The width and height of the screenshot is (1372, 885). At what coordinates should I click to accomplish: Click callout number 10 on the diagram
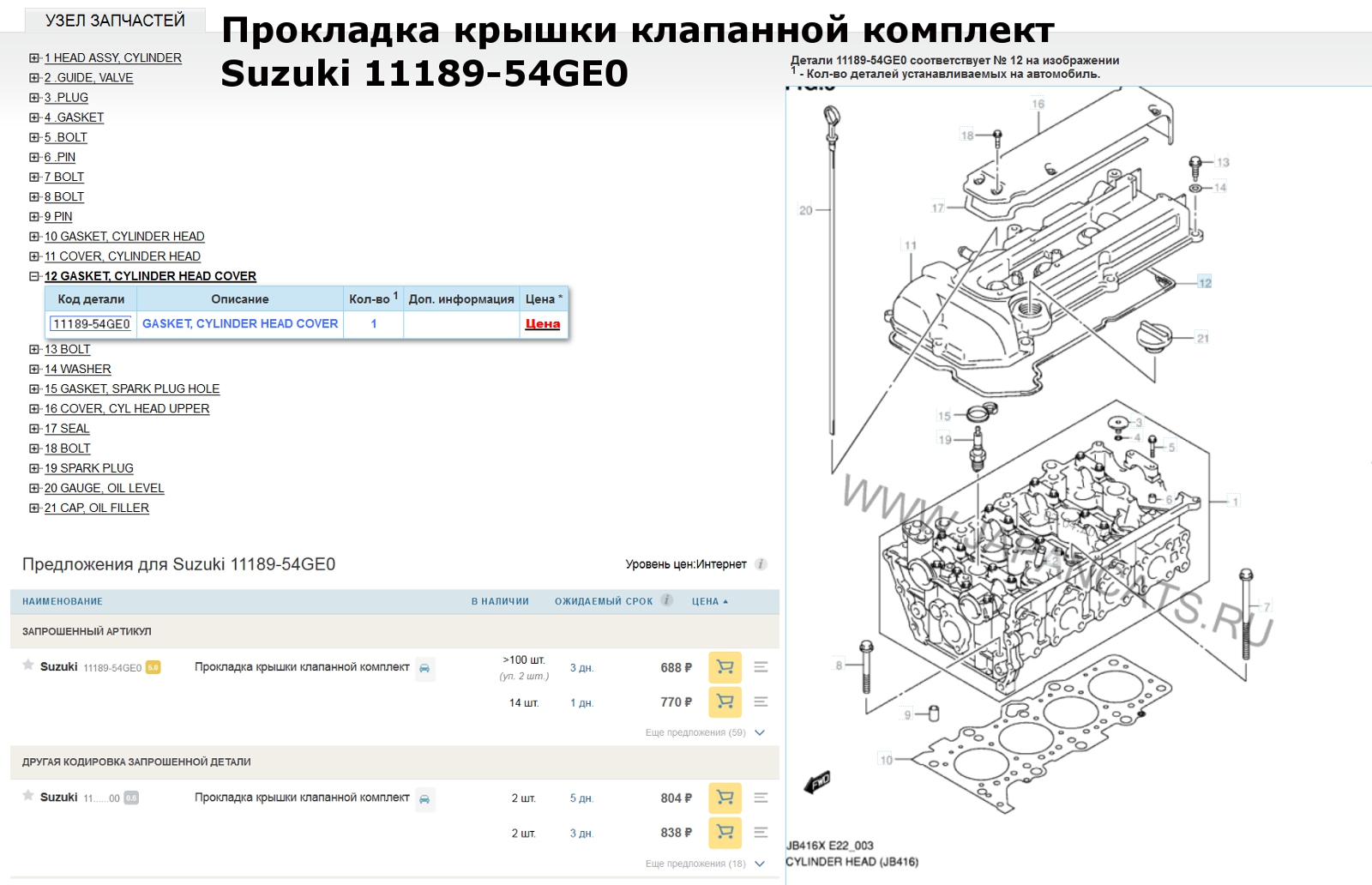(887, 760)
